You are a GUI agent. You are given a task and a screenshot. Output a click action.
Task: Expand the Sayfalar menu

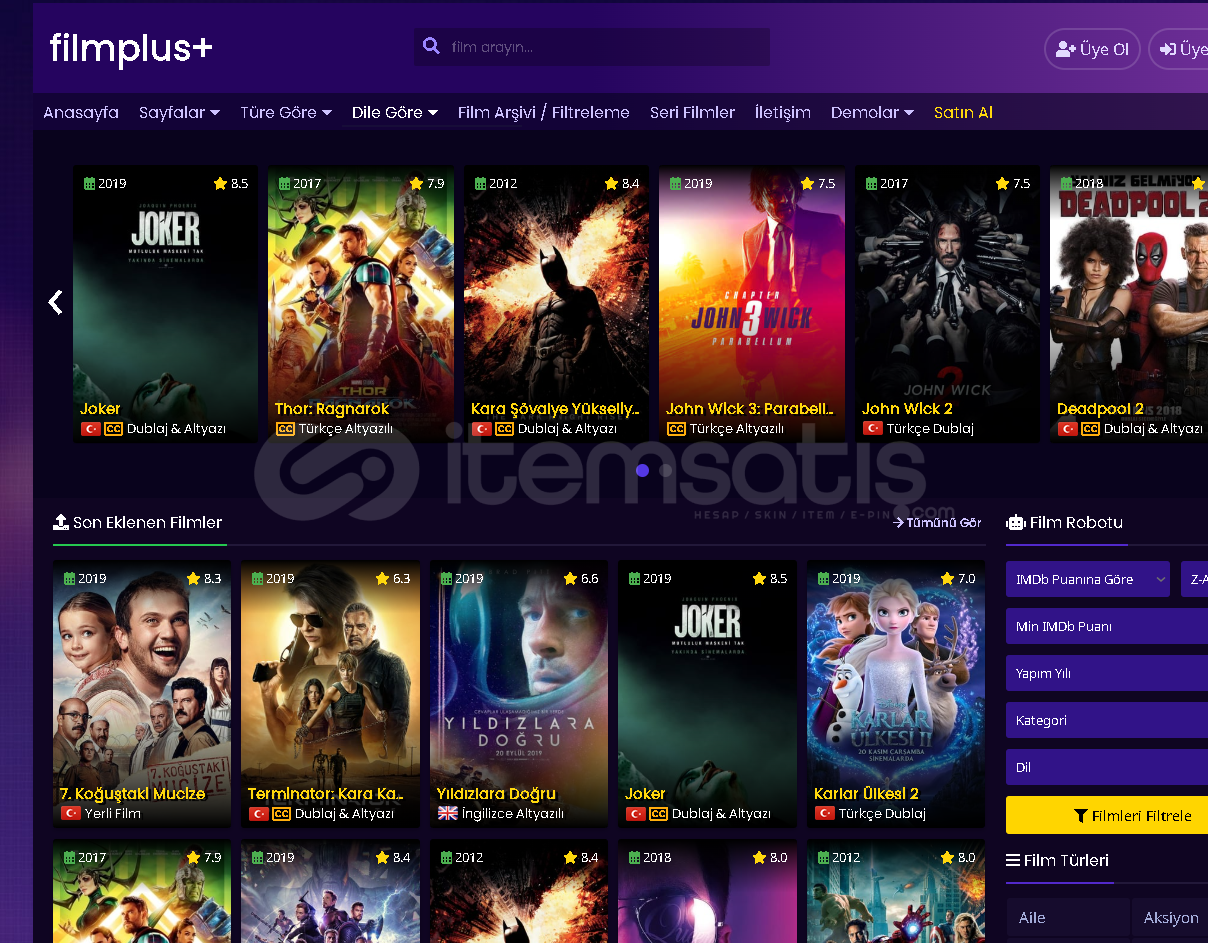click(179, 112)
